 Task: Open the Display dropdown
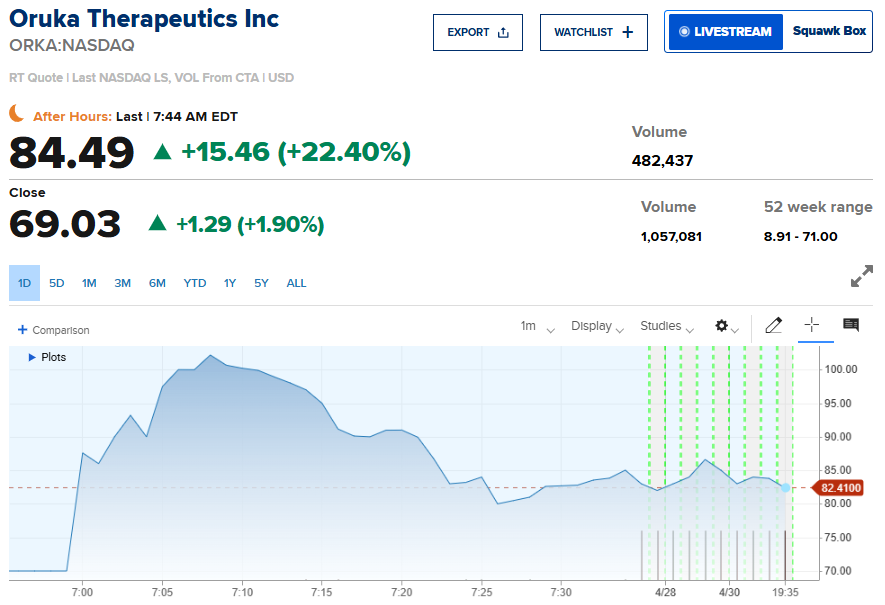point(597,326)
